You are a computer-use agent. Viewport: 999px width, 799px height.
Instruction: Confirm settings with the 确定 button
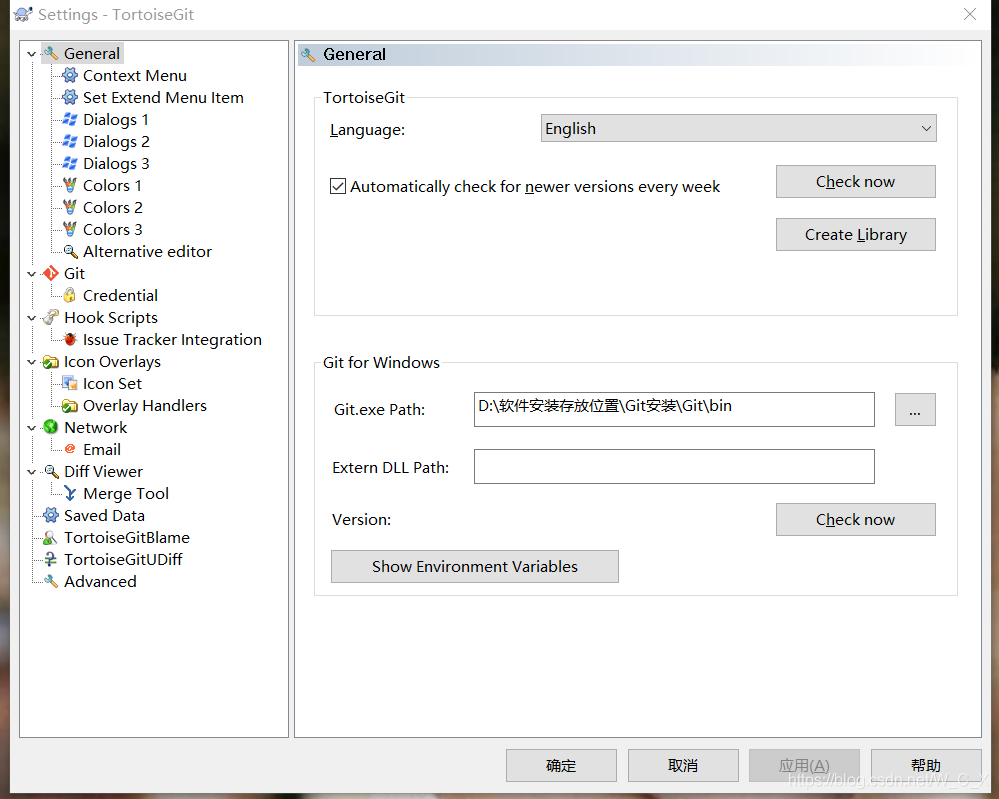tap(561, 765)
